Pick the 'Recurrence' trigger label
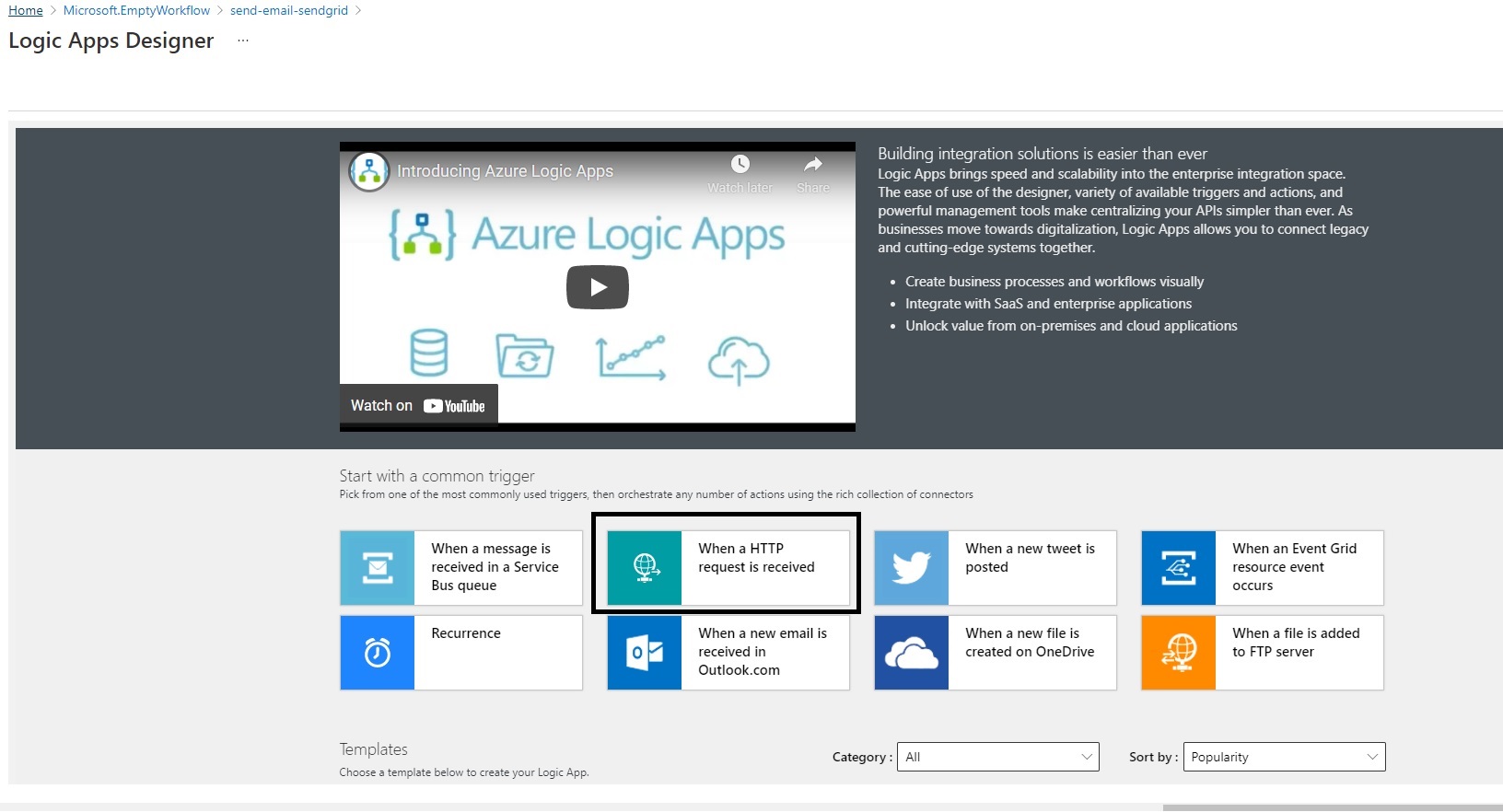The height and width of the screenshot is (812, 1503). click(466, 633)
